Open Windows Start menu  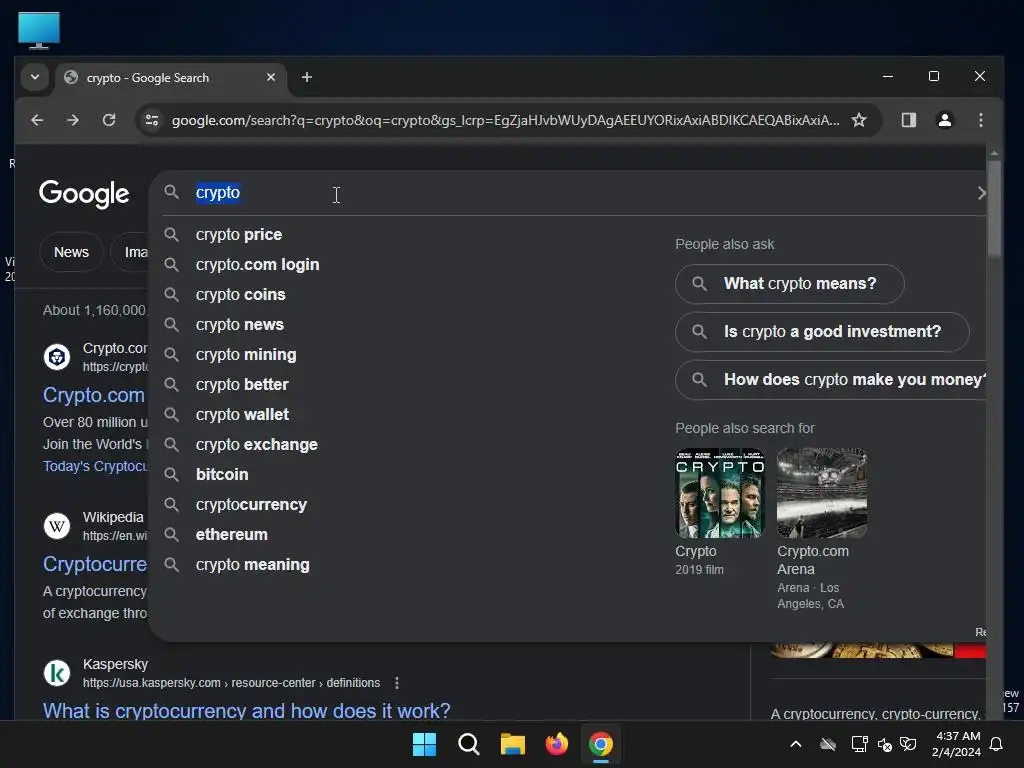[424, 744]
